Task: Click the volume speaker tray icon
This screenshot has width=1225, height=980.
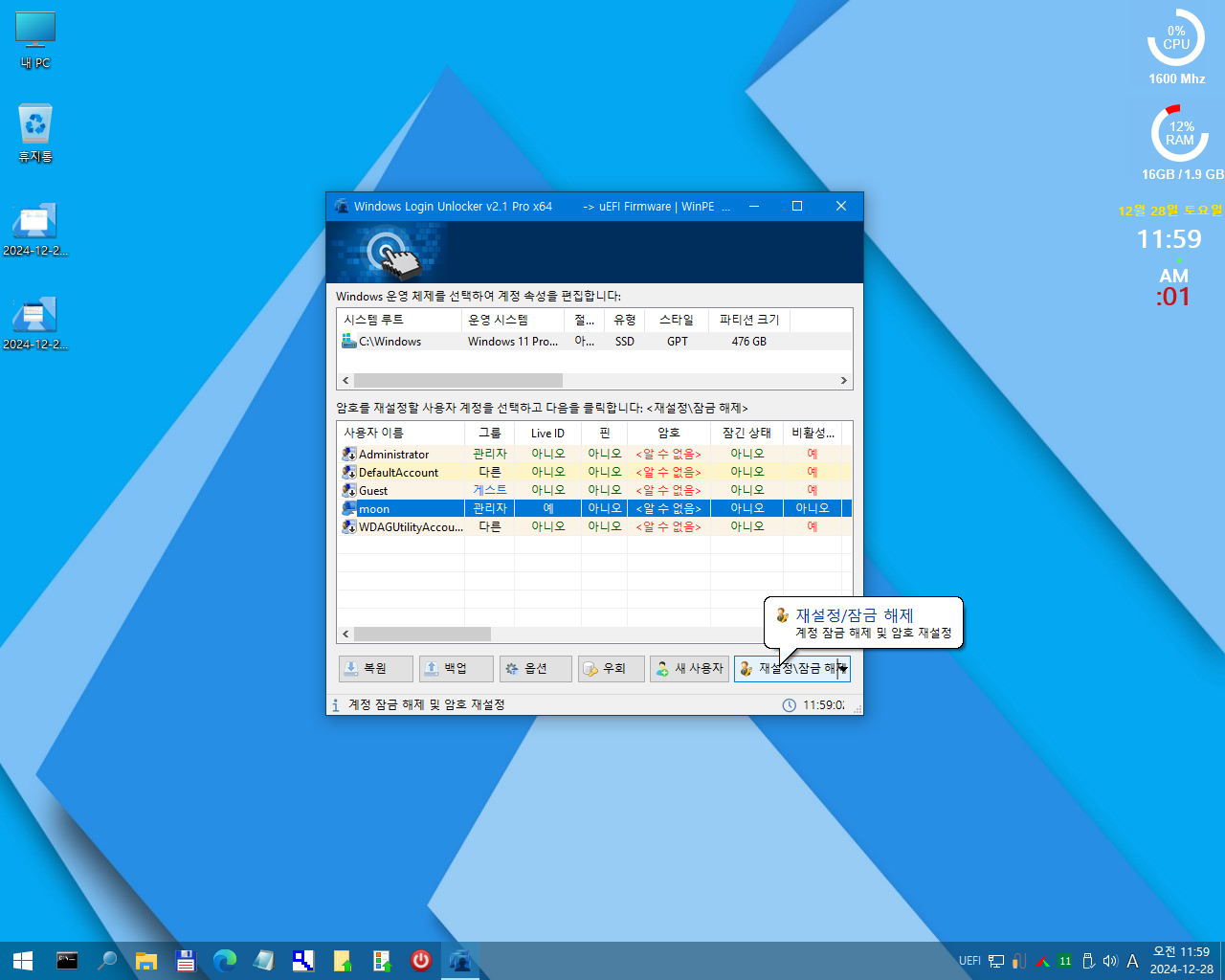Action: [1110, 961]
